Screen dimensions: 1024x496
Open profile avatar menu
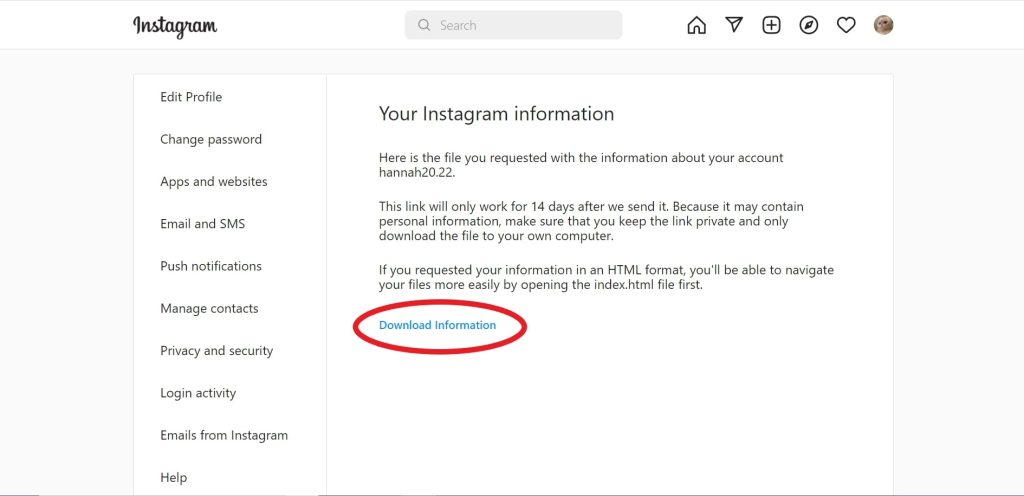883,25
